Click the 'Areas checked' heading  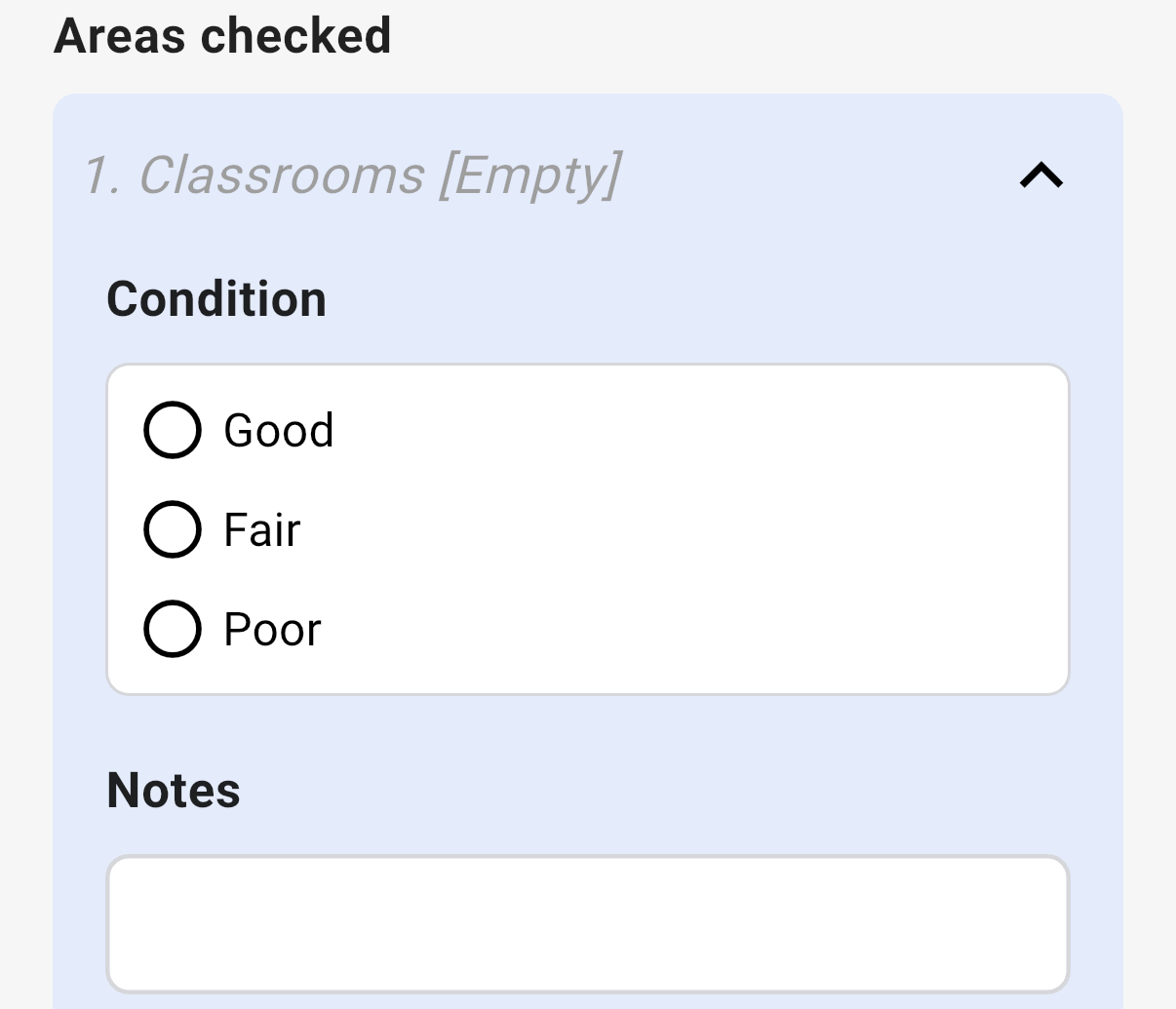(x=222, y=35)
